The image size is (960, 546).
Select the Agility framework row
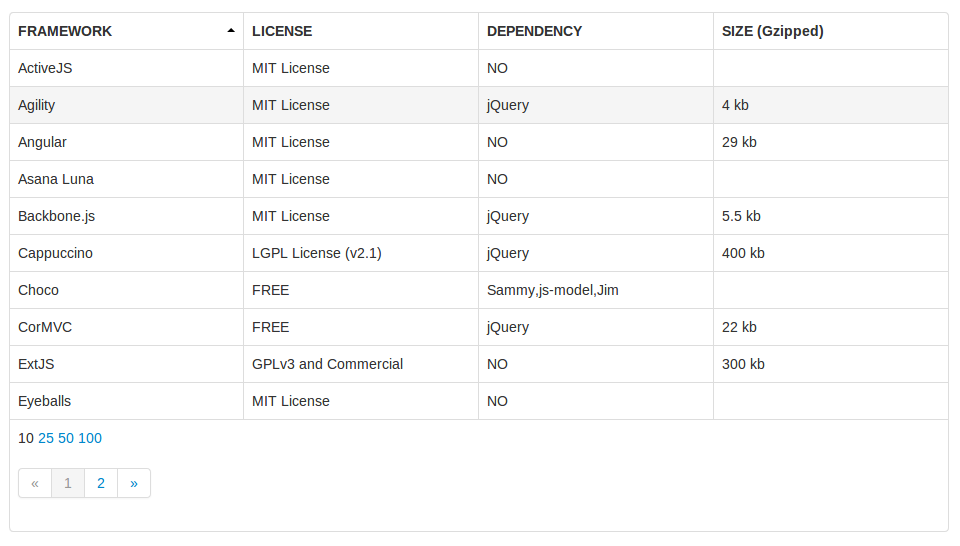(479, 105)
